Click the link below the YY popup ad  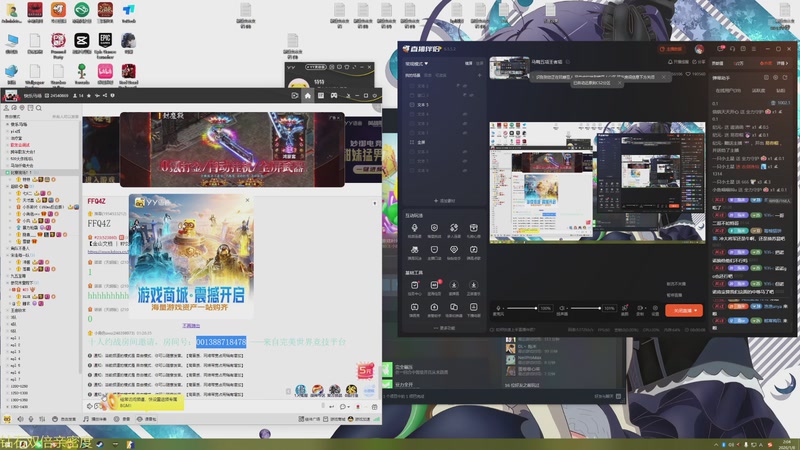[x=191, y=326]
